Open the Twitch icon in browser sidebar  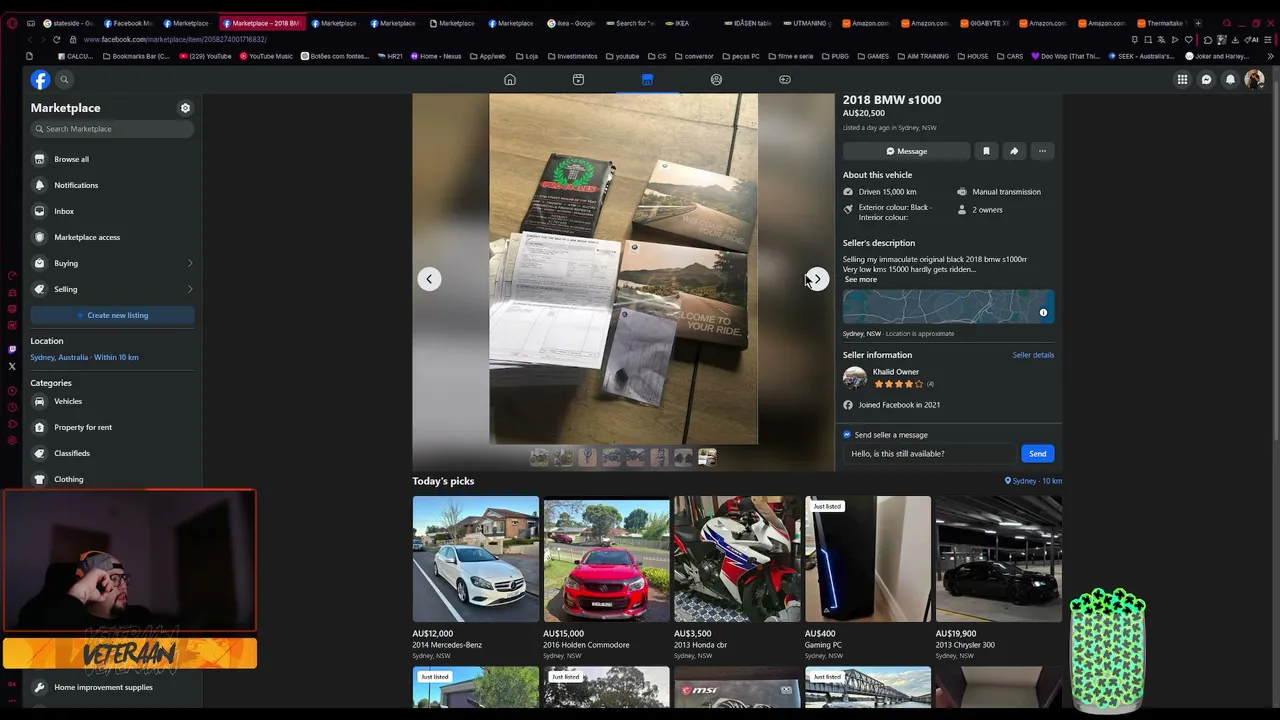click(12, 349)
